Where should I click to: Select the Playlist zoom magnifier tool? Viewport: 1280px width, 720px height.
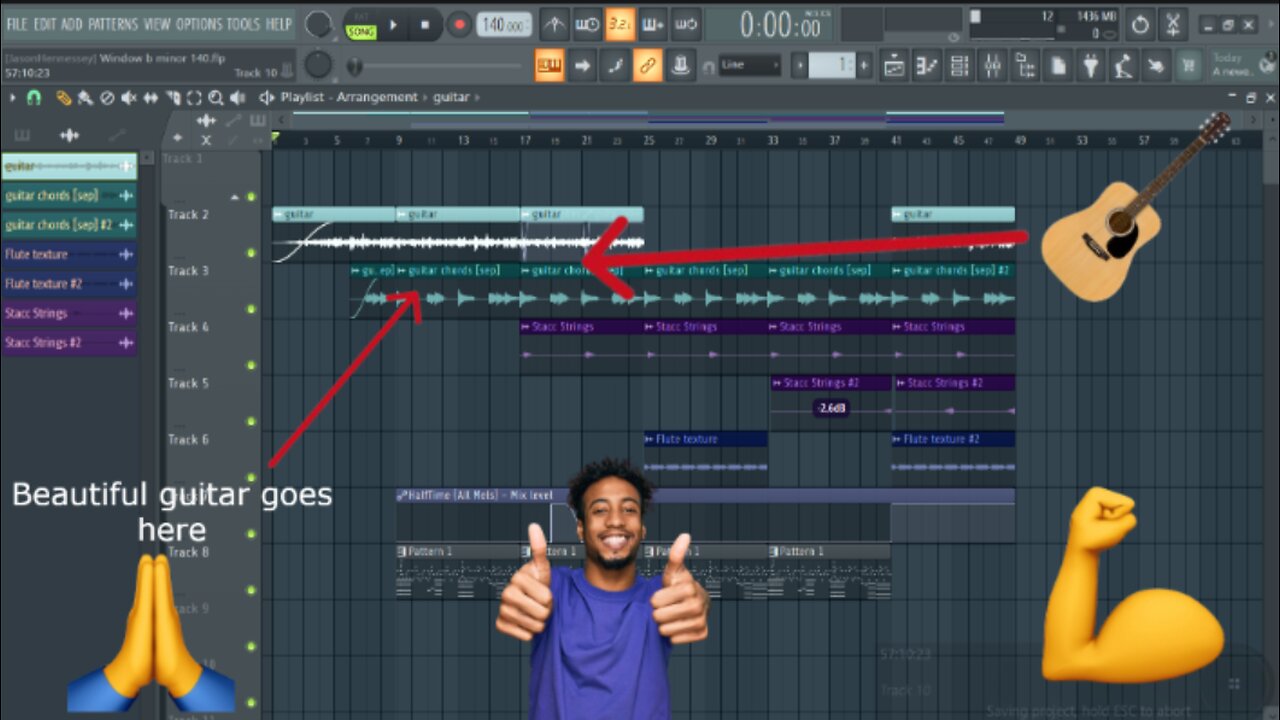click(x=216, y=98)
